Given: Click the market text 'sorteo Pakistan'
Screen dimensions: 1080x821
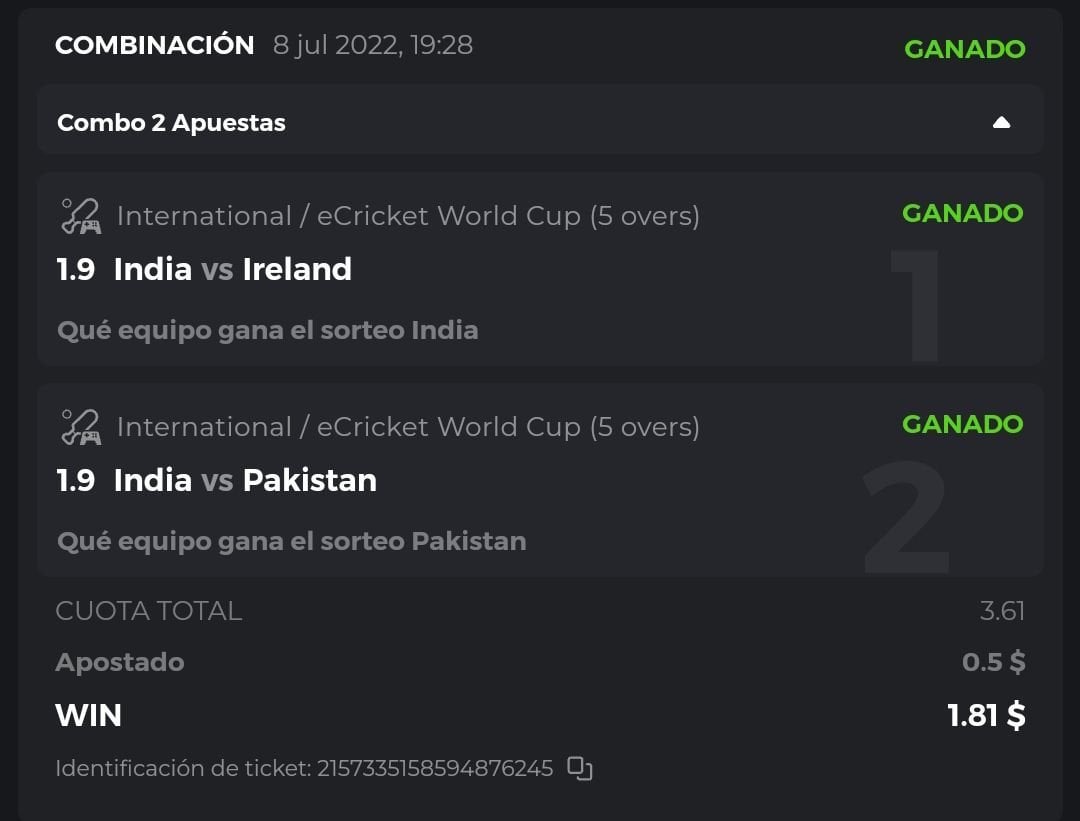Looking at the screenshot, I should 292,541.
